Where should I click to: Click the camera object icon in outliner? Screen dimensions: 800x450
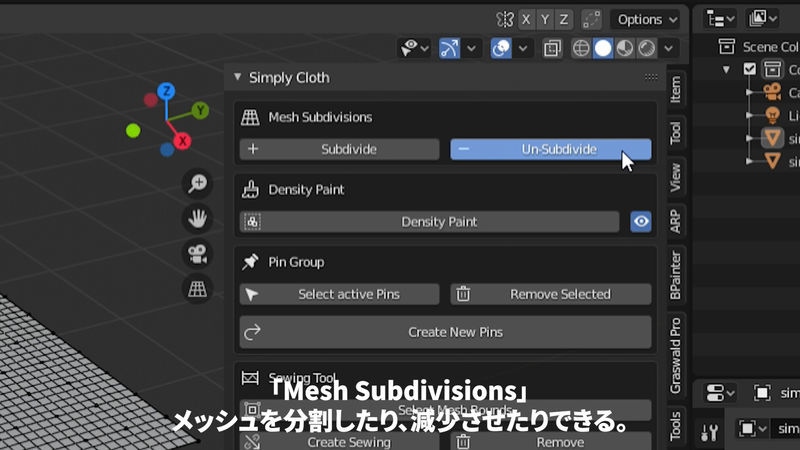point(772,92)
